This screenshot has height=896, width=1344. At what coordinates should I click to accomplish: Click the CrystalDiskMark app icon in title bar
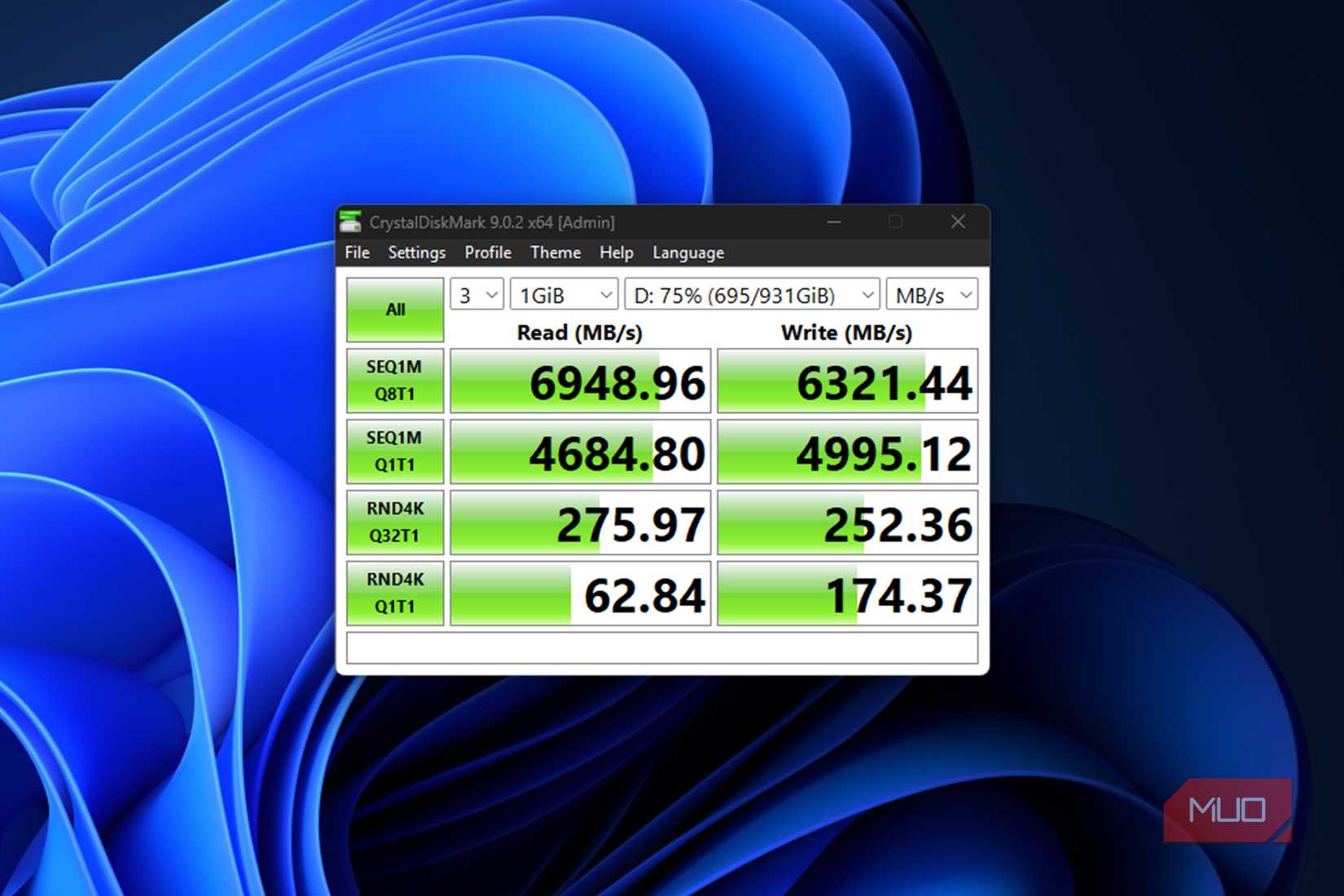[x=350, y=222]
